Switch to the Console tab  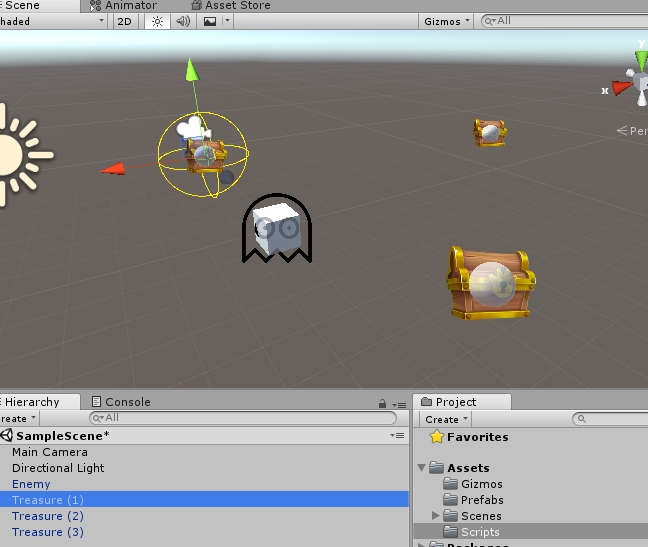pos(121,402)
